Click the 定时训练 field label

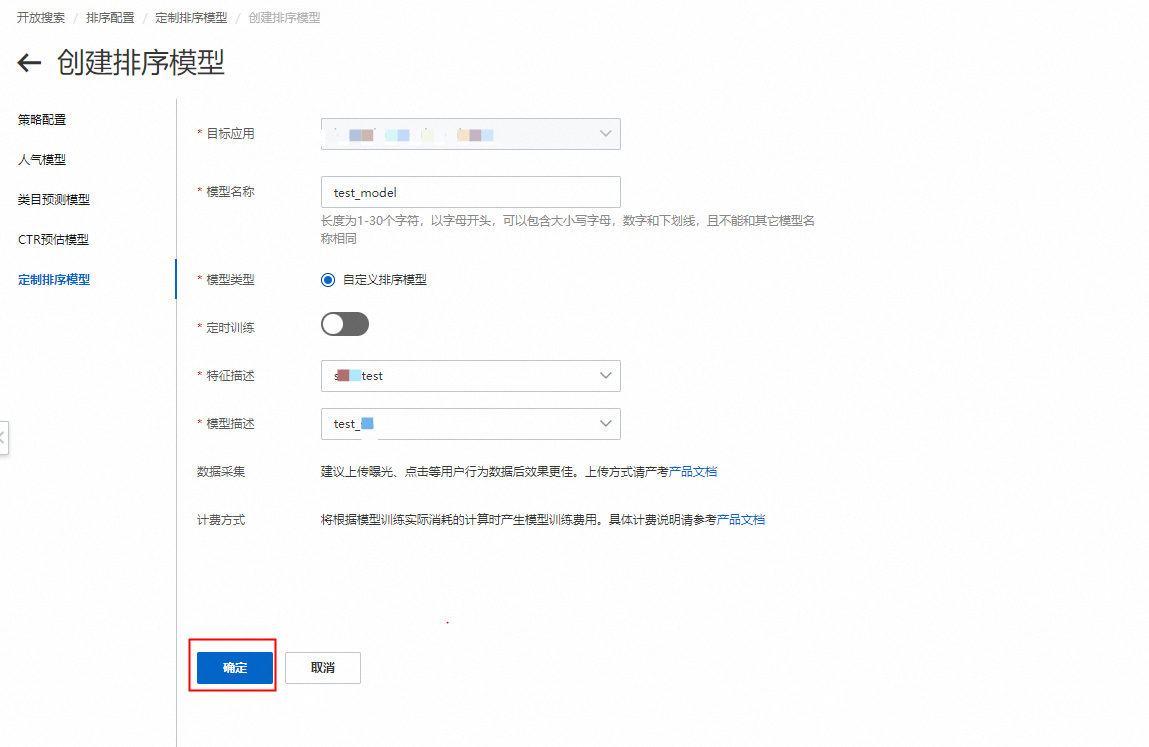[x=230, y=328]
